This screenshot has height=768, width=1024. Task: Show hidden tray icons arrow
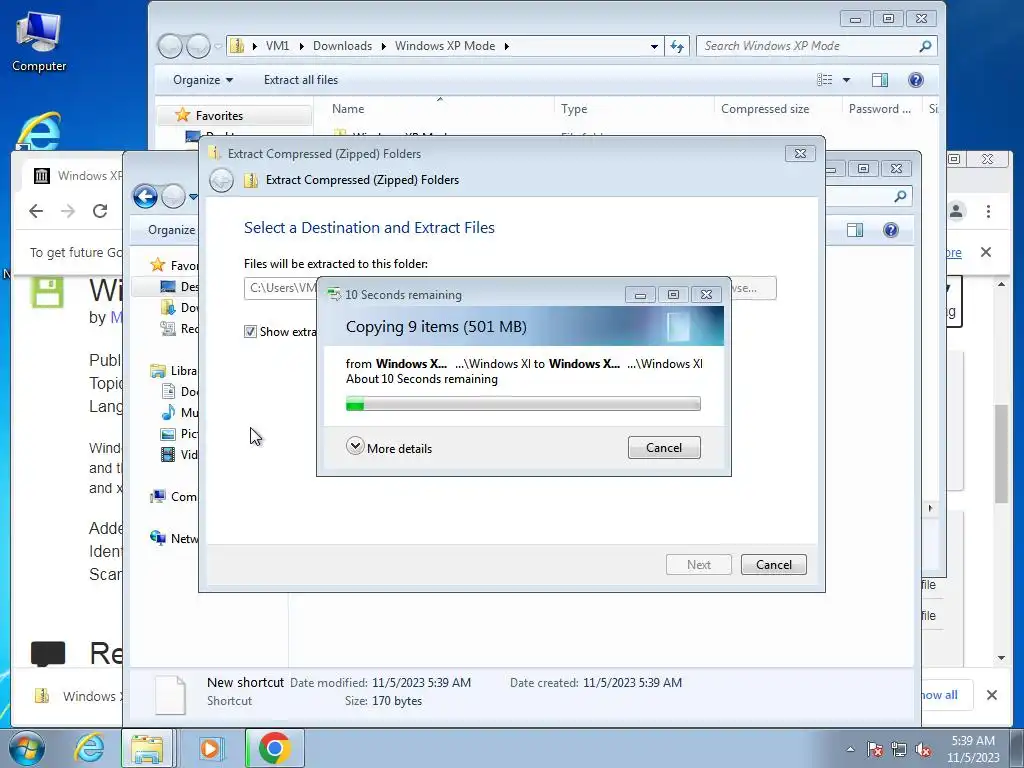(x=850, y=749)
